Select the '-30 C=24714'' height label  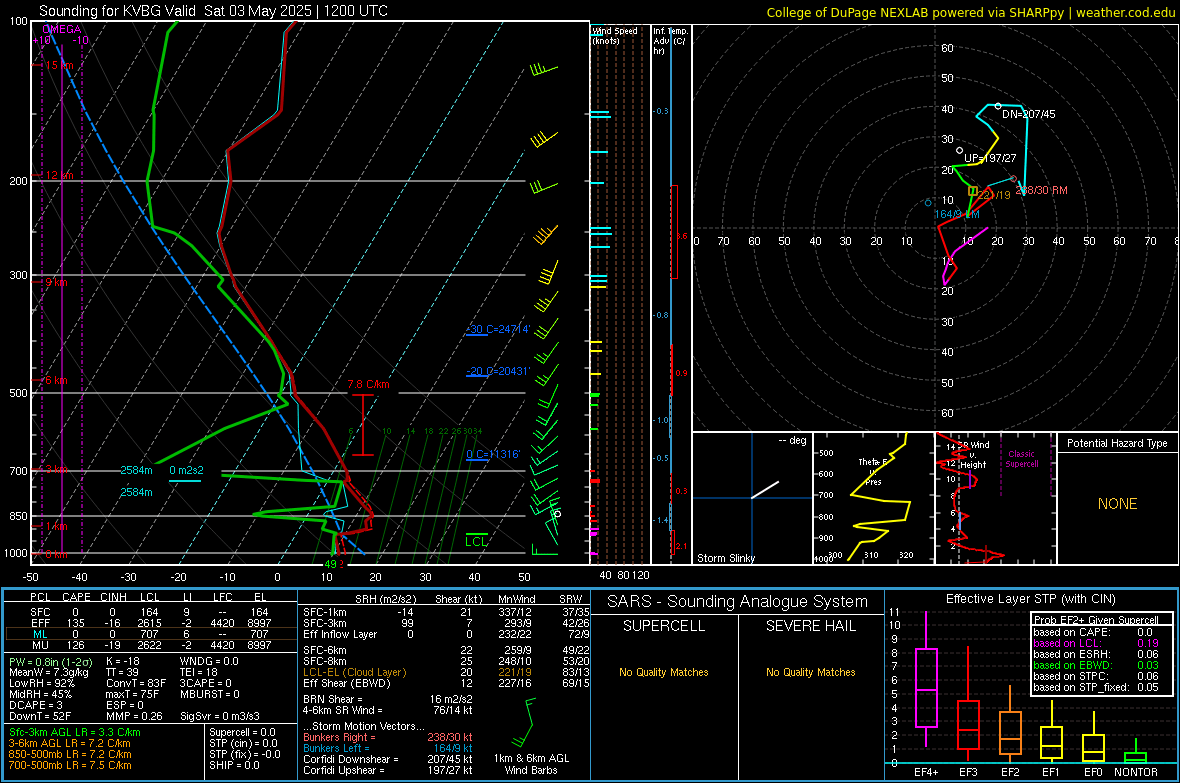pyautogui.click(x=498, y=330)
